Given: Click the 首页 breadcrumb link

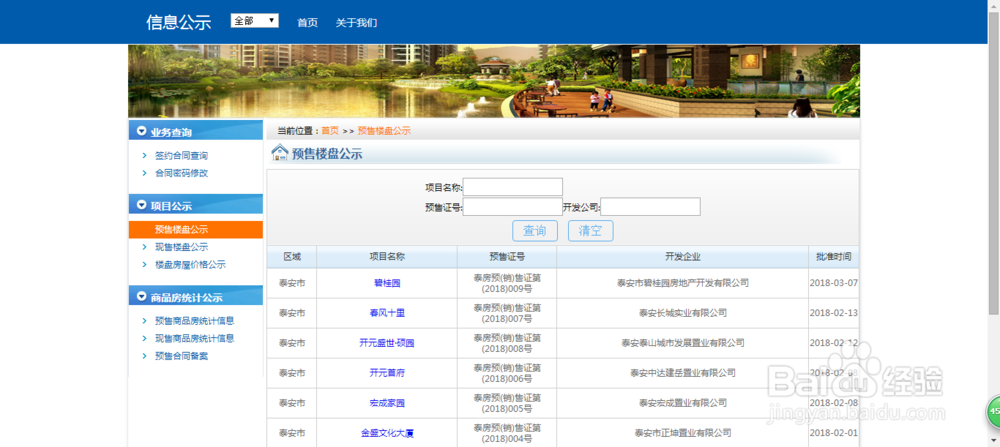Looking at the screenshot, I should (x=330, y=131).
